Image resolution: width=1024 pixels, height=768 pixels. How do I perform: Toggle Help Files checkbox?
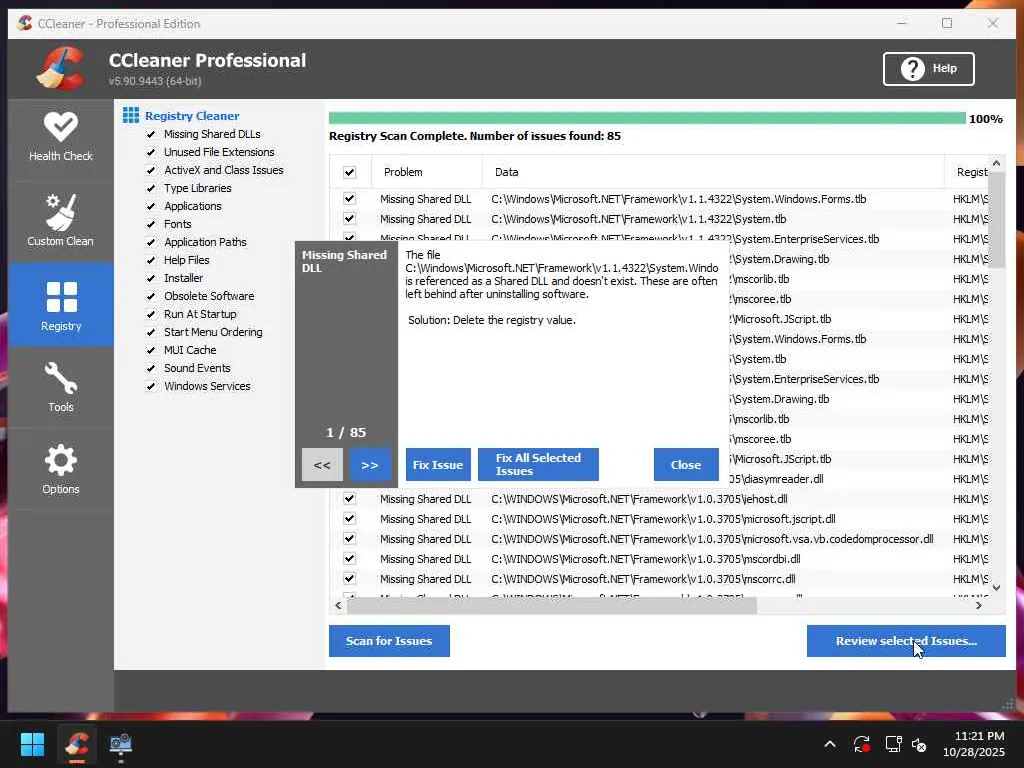[151, 260]
